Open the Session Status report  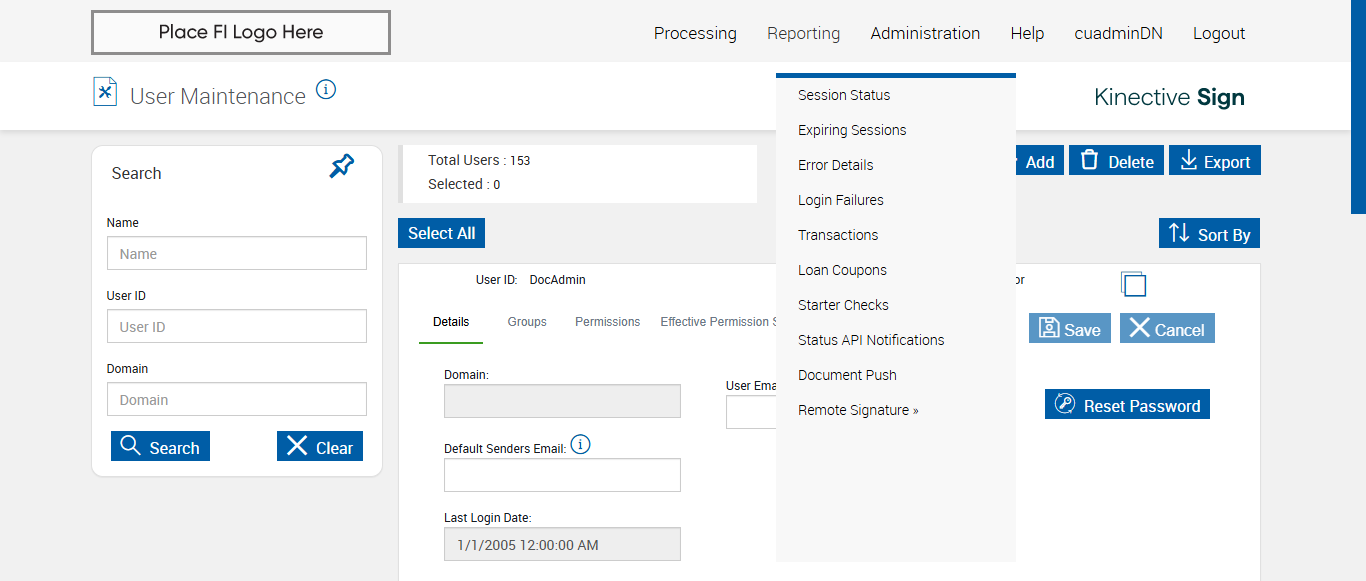(843, 95)
